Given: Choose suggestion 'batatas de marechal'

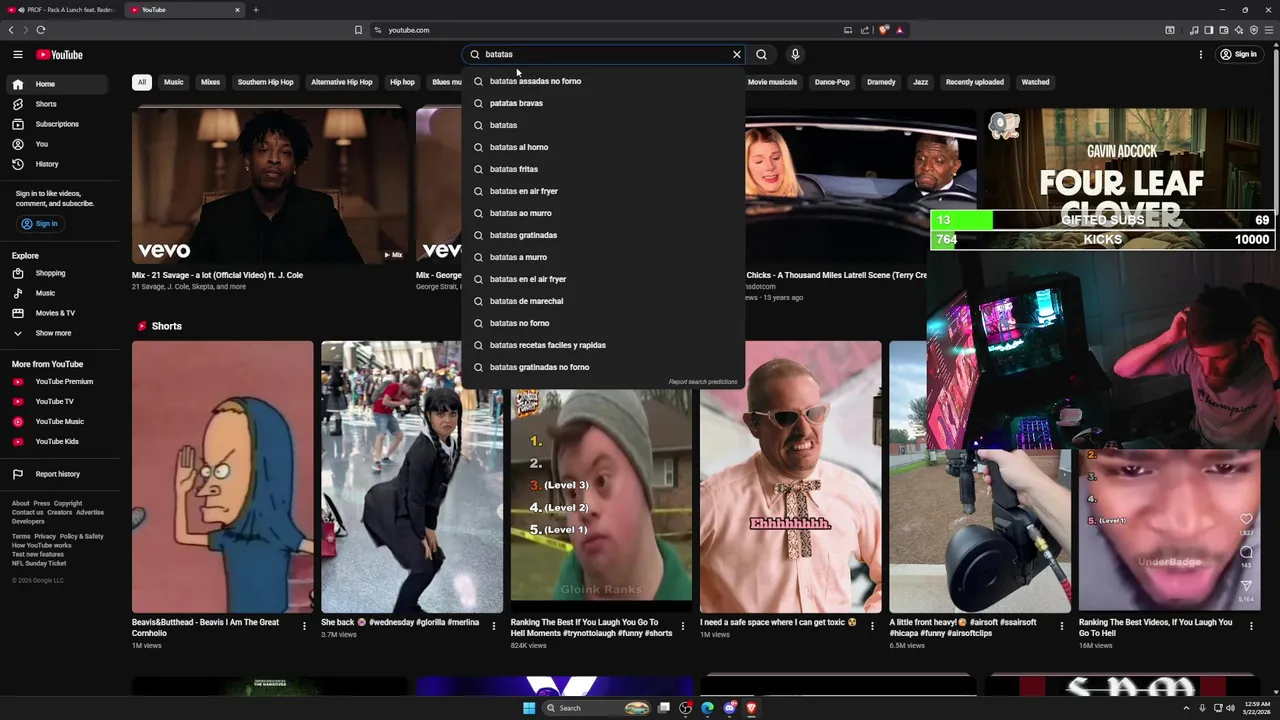Looking at the screenshot, I should 604,301.
